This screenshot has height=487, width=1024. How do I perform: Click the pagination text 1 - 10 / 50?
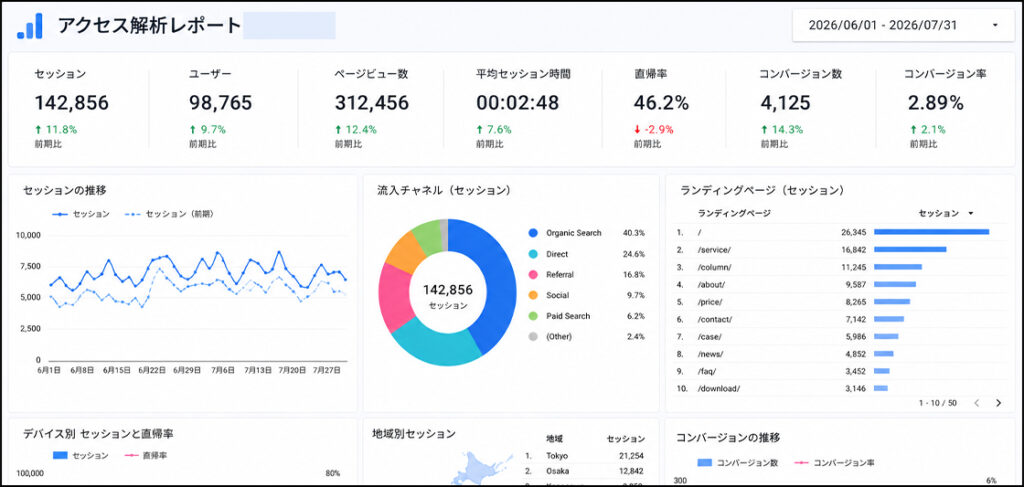(937, 403)
